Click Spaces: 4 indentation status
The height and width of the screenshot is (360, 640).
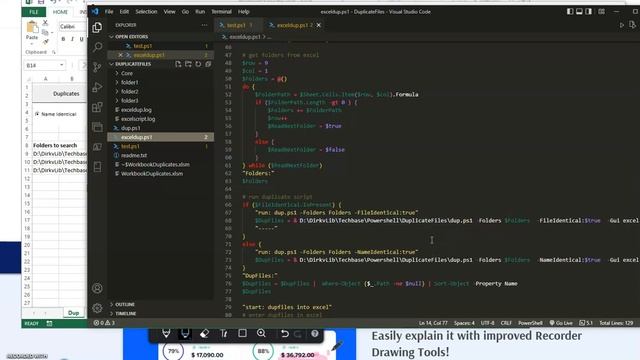pos(464,323)
